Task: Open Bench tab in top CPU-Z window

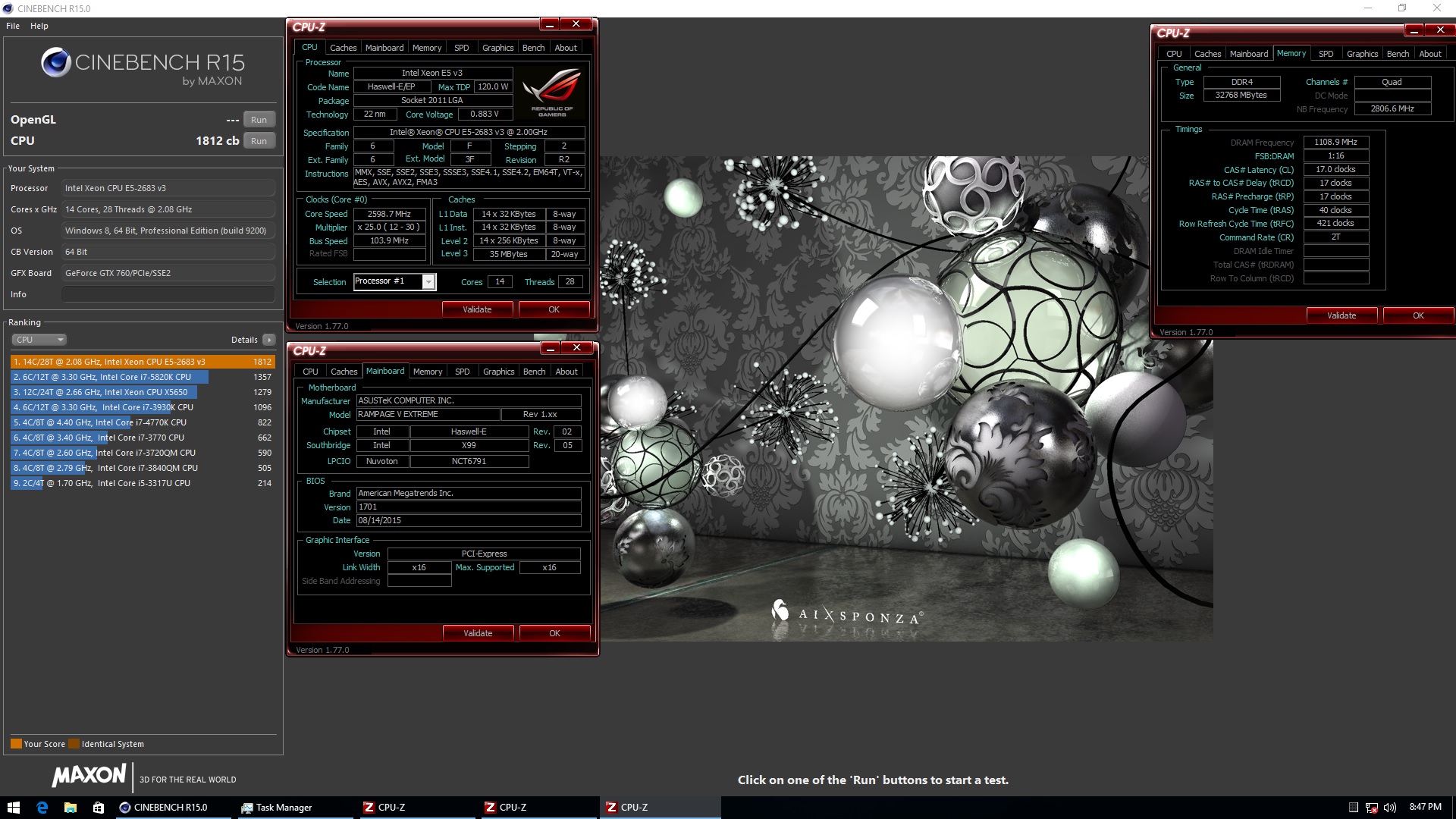Action: 534,48
